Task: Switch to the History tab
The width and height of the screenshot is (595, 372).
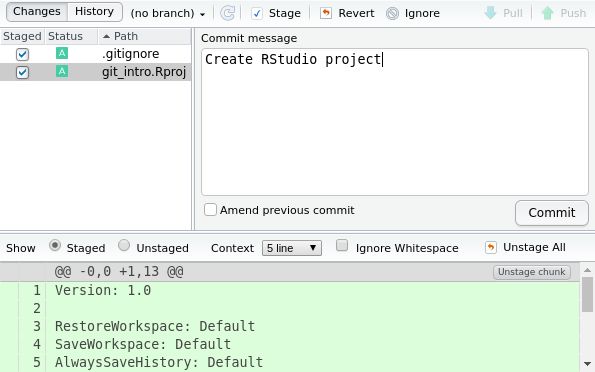Action: click(94, 11)
